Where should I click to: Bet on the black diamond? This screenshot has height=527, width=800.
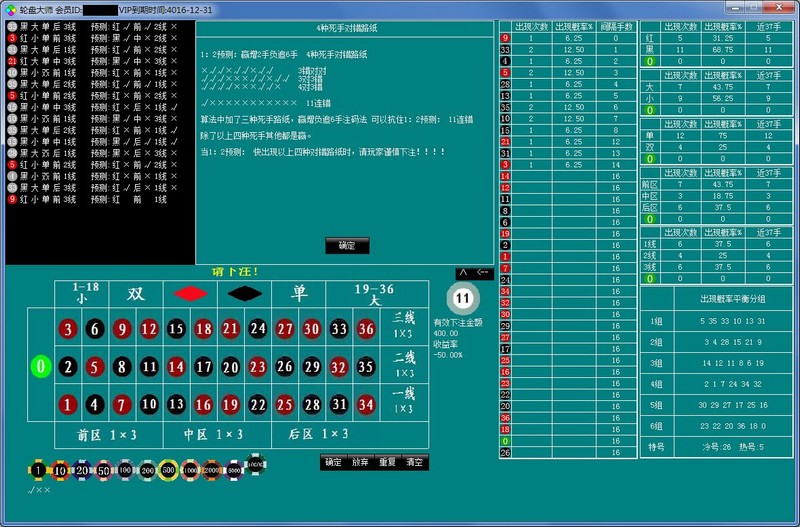(244, 294)
